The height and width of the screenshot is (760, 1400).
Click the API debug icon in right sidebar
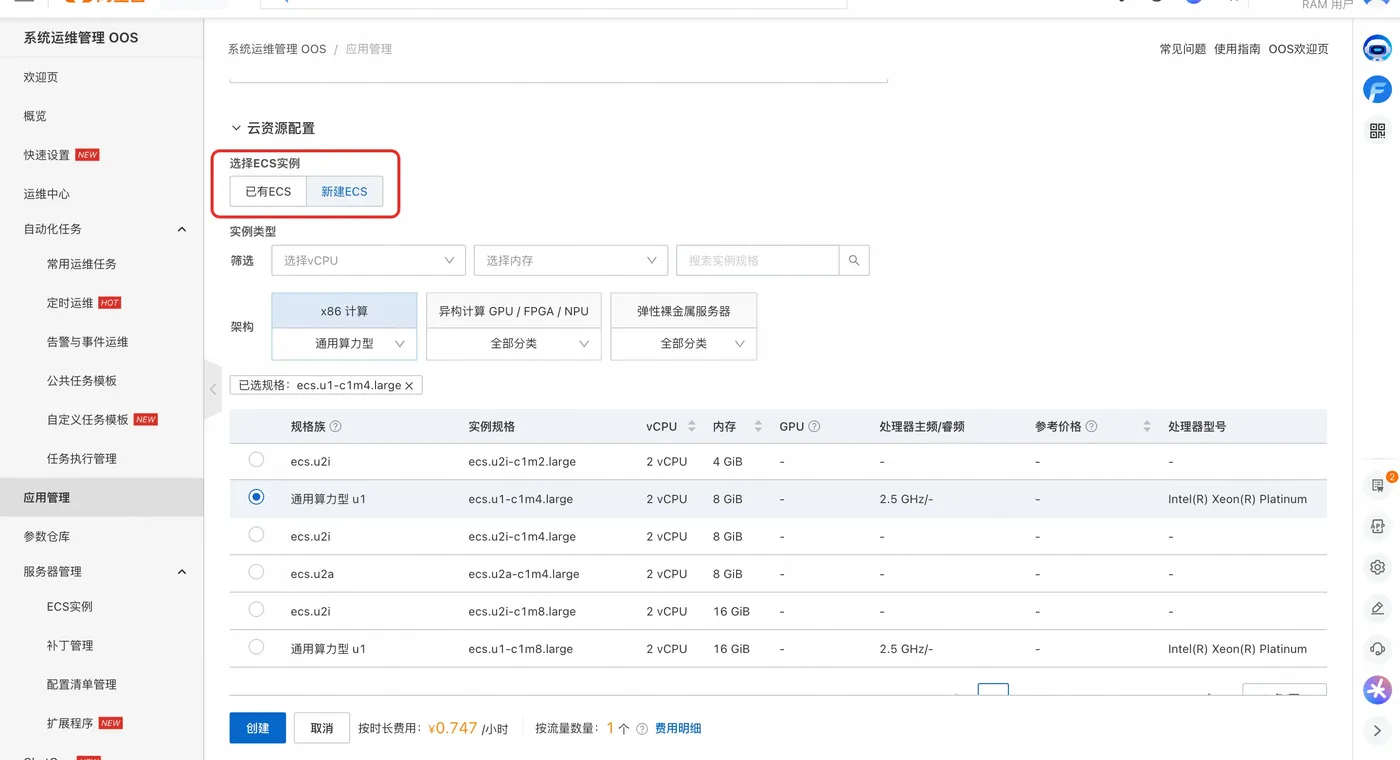click(1377, 526)
